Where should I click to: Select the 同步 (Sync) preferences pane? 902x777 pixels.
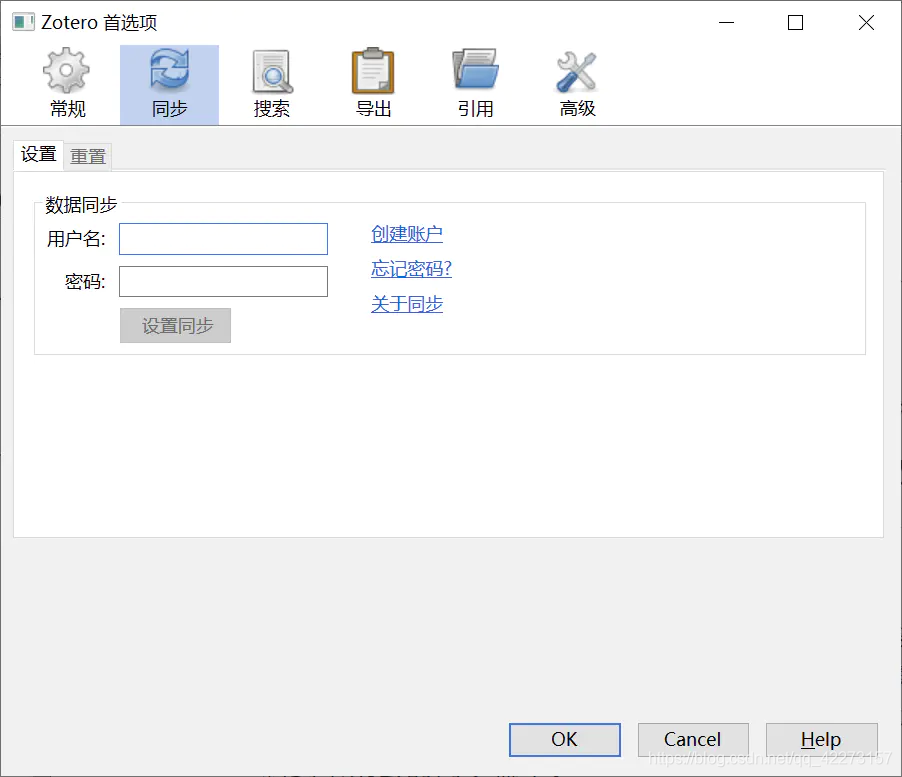click(x=169, y=85)
